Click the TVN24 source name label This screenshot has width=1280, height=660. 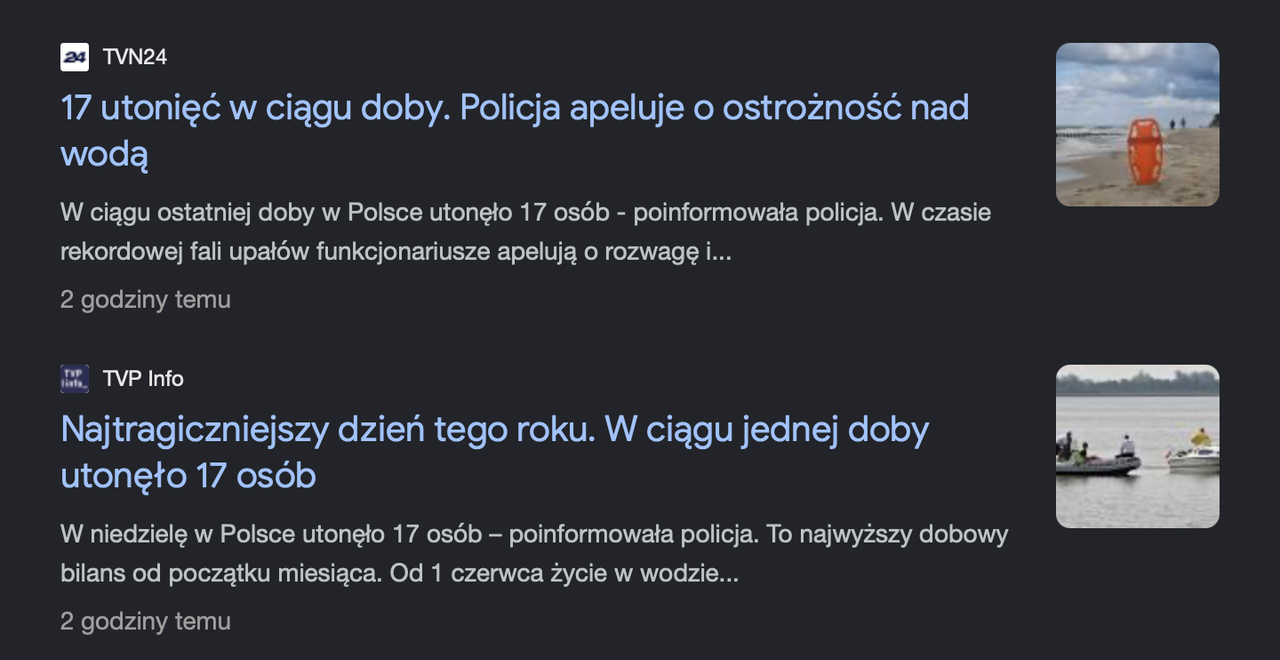click(135, 57)
